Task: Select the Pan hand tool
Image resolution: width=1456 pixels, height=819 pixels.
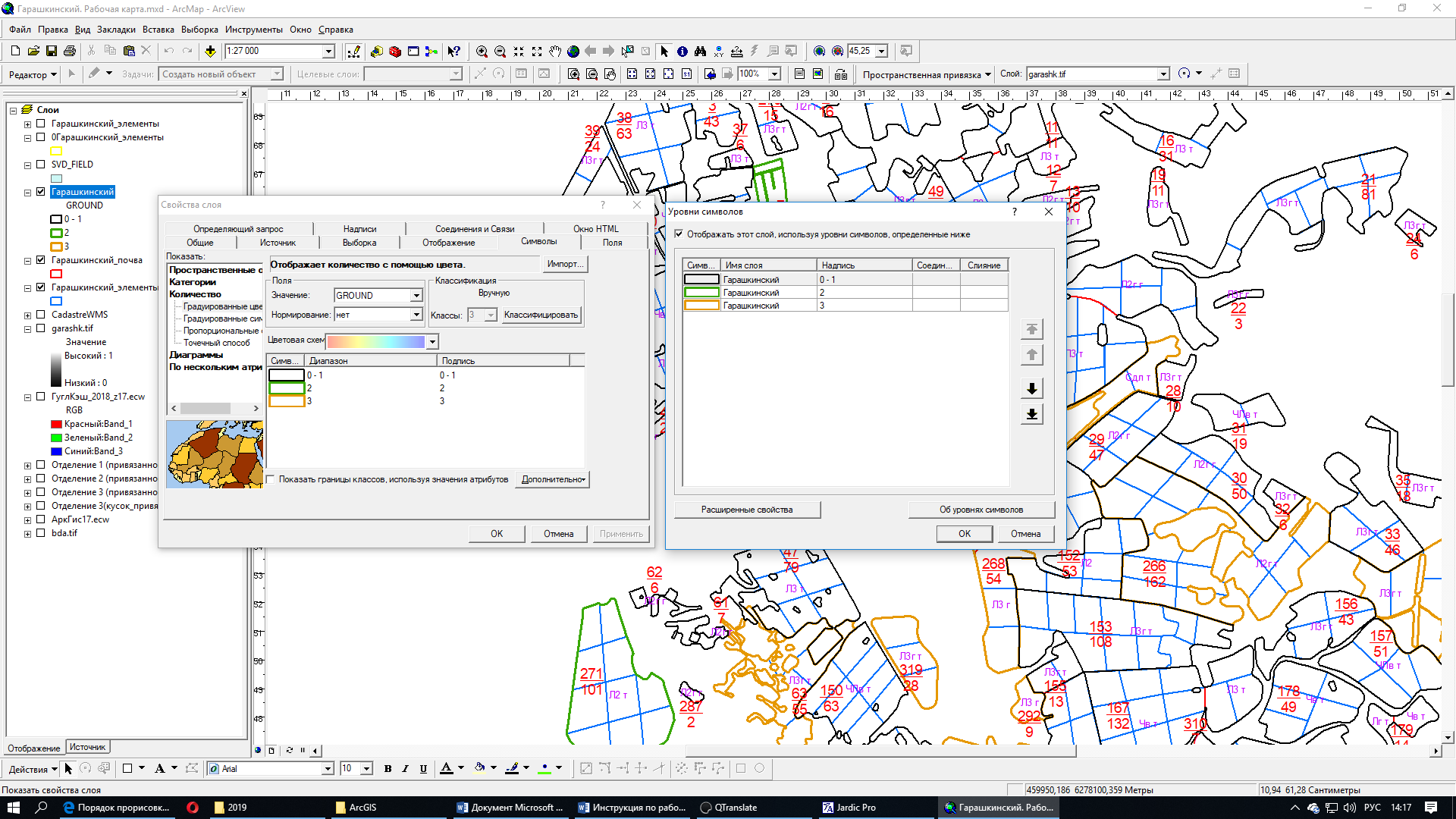Action: click(555, 51)
